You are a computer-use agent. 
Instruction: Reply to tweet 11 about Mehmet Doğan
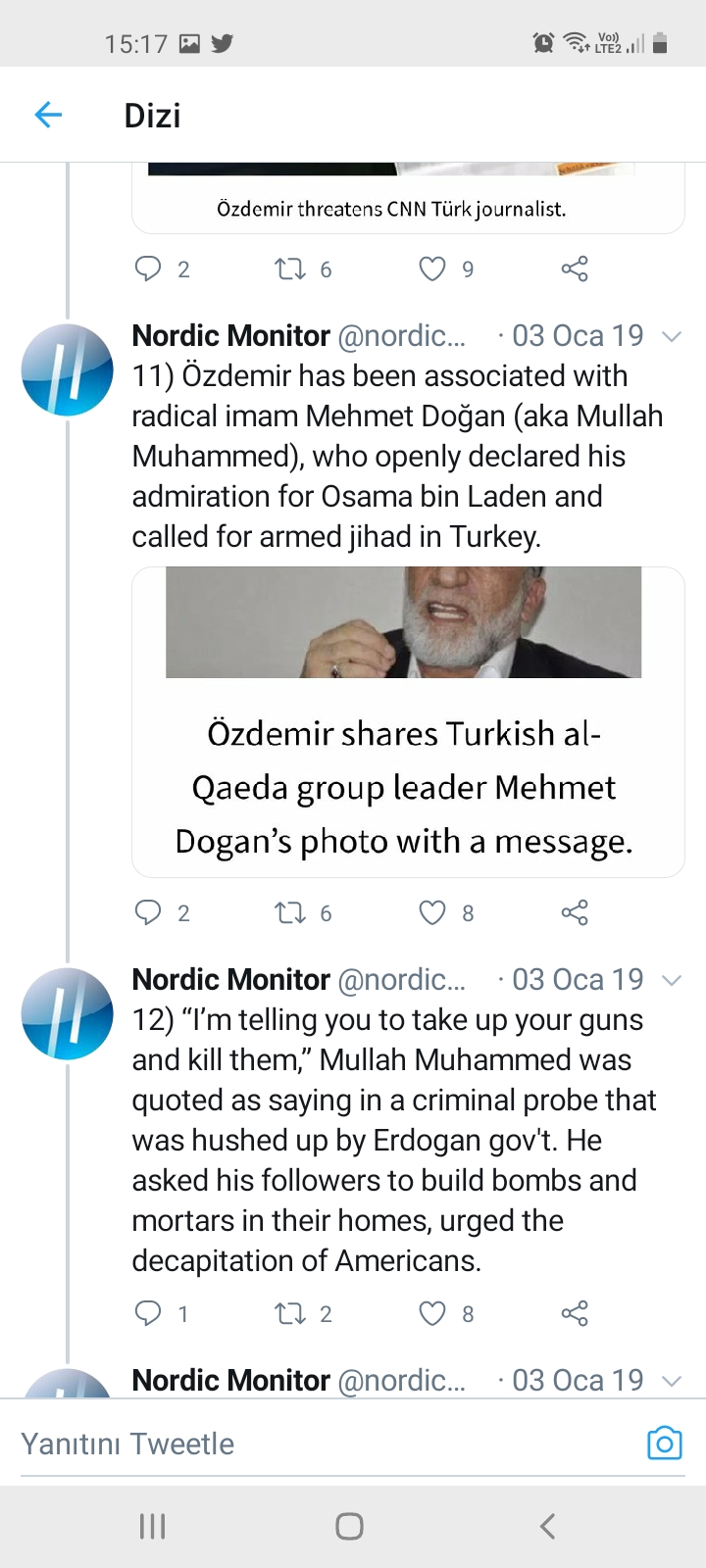pos(147,912)
